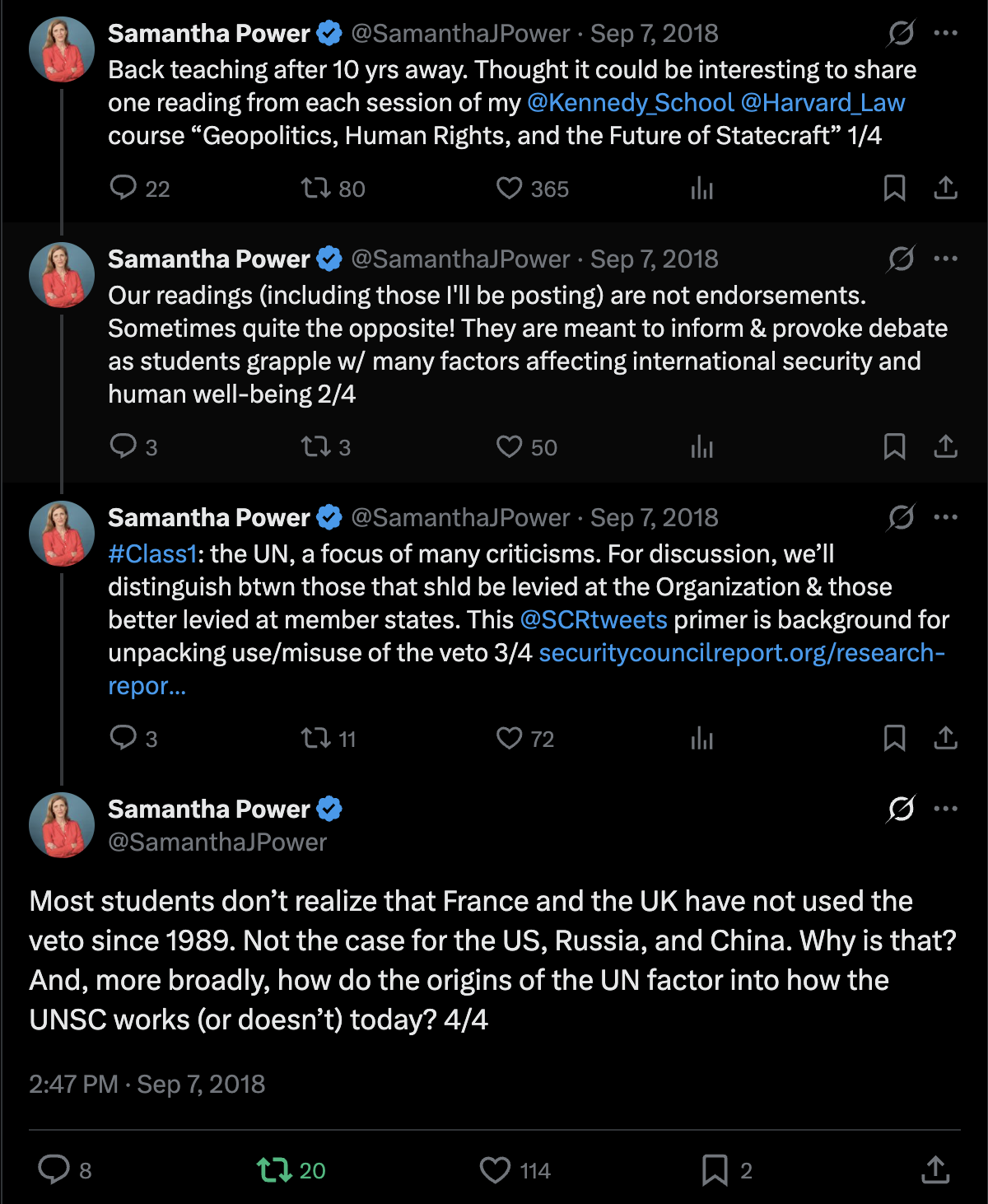Click Samantha Power's avatar on main tweet
The height and width of the screenshot is (1204, 988).
[x=62, y=825]
